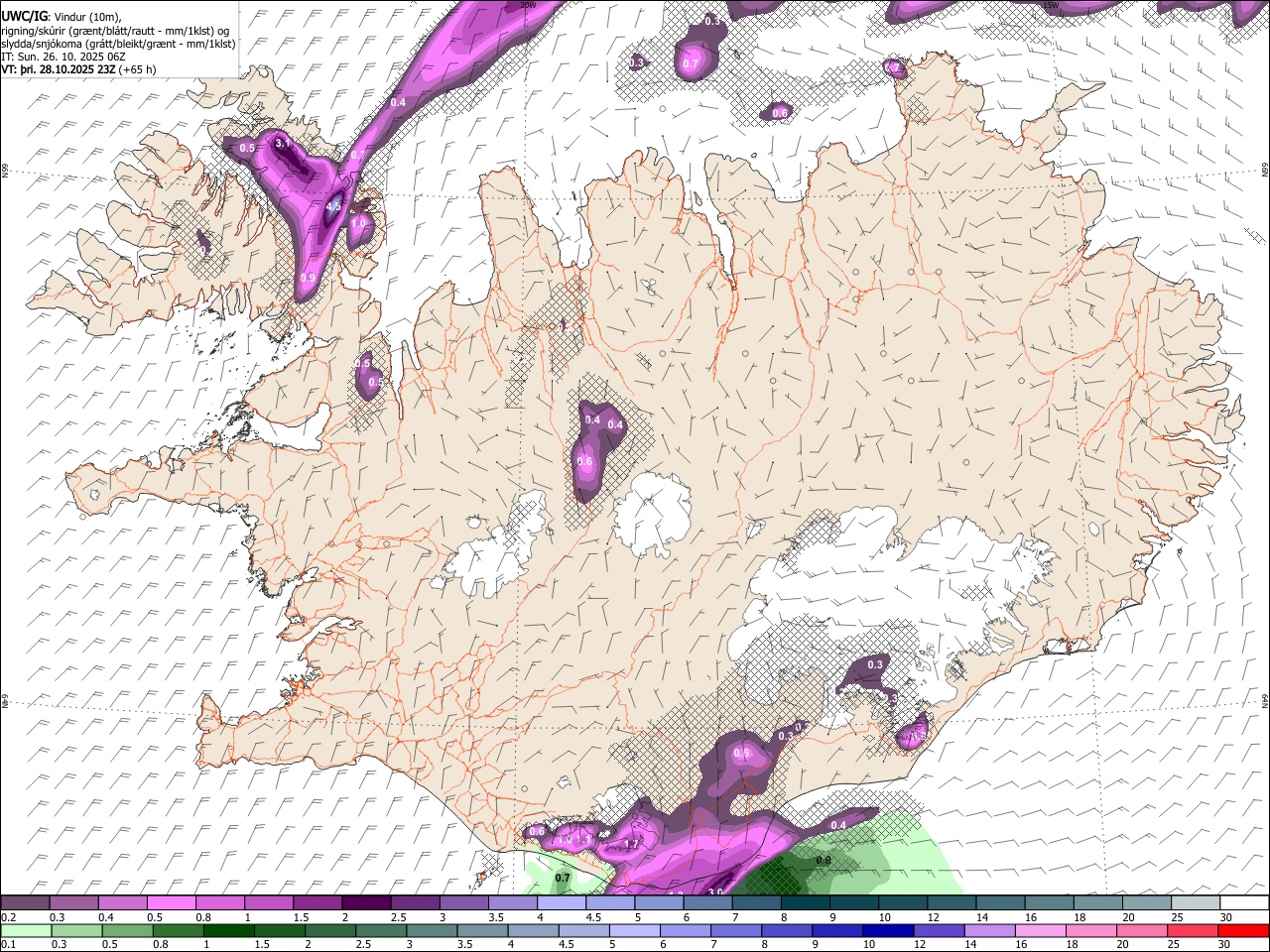This screenshot has height=952, width=1270.
Task: Click the '3.0' value at the bottom map edge
Action: (x=716, y=892)
